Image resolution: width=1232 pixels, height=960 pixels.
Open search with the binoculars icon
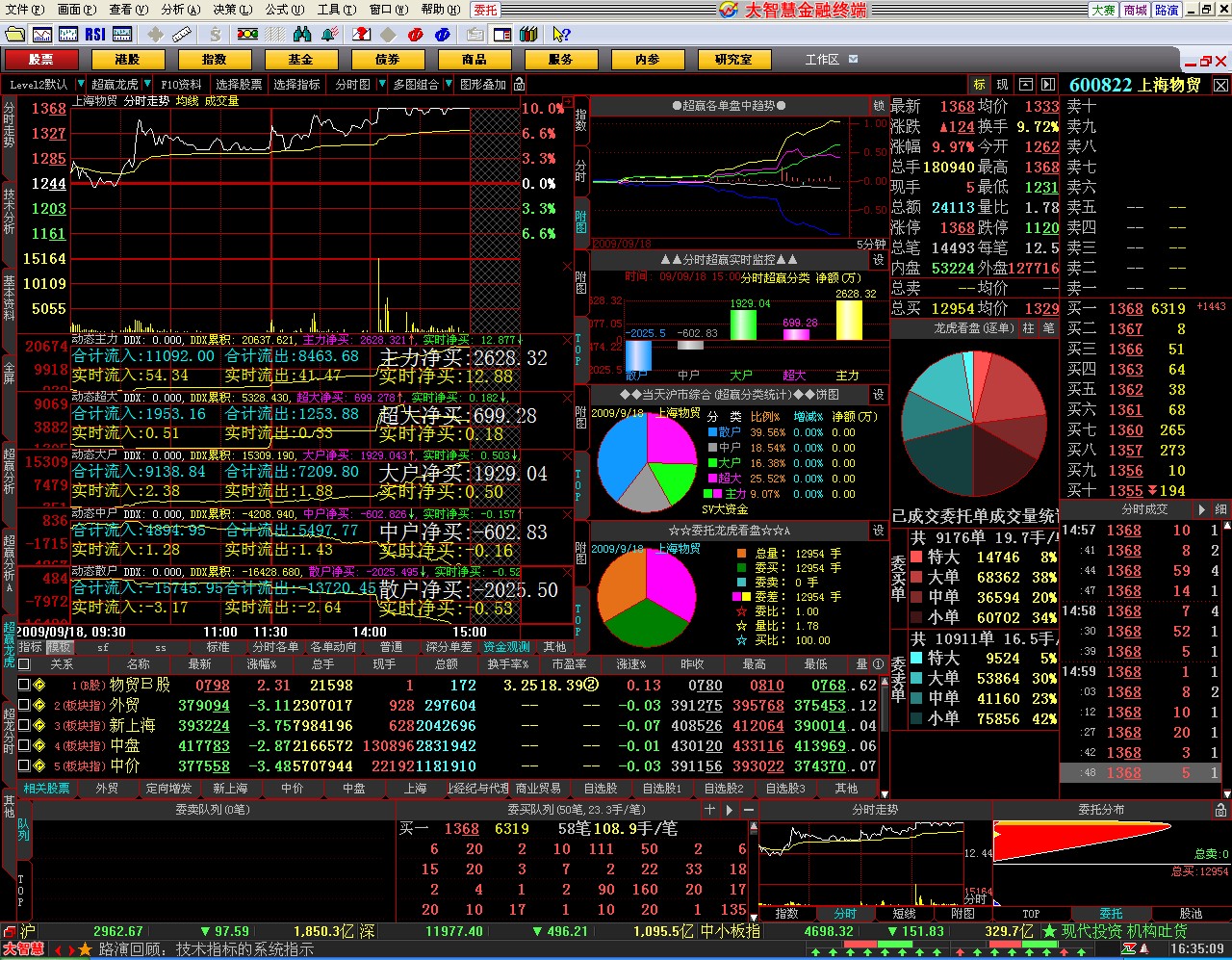(x=303, y=35)
